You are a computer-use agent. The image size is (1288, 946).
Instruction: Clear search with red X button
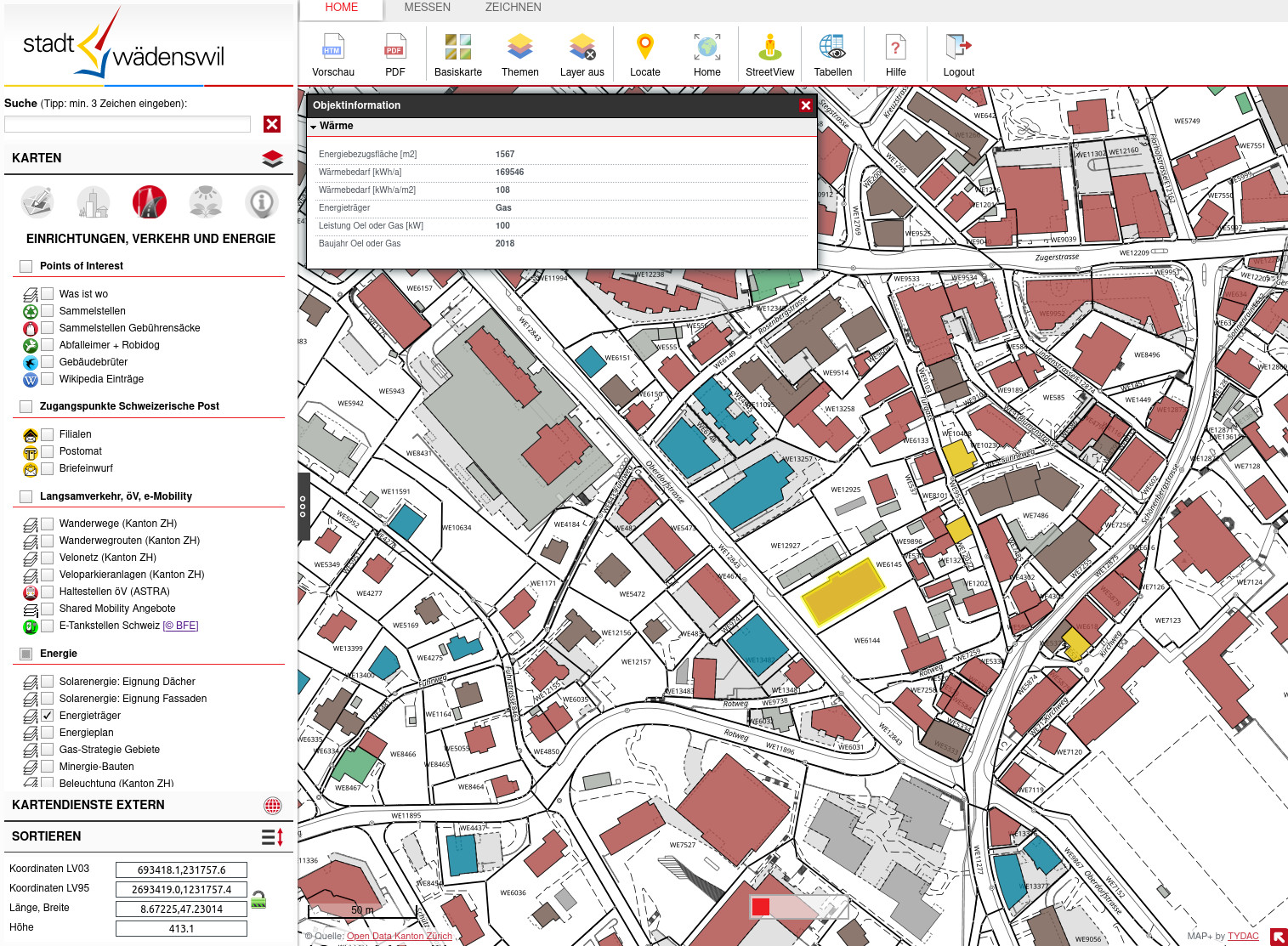click(x=272, y=124)
